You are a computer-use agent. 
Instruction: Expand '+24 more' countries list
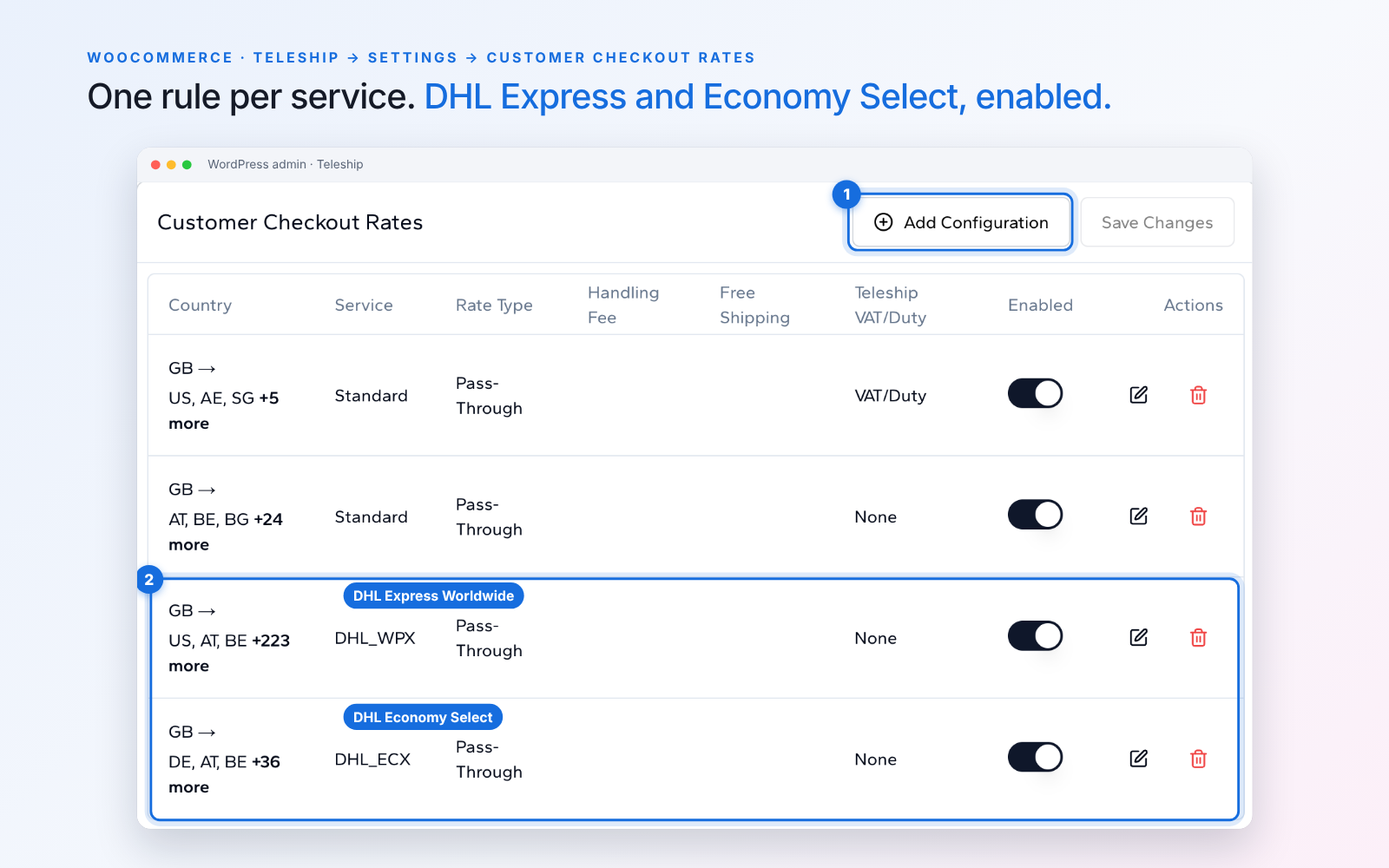[226, 532]
